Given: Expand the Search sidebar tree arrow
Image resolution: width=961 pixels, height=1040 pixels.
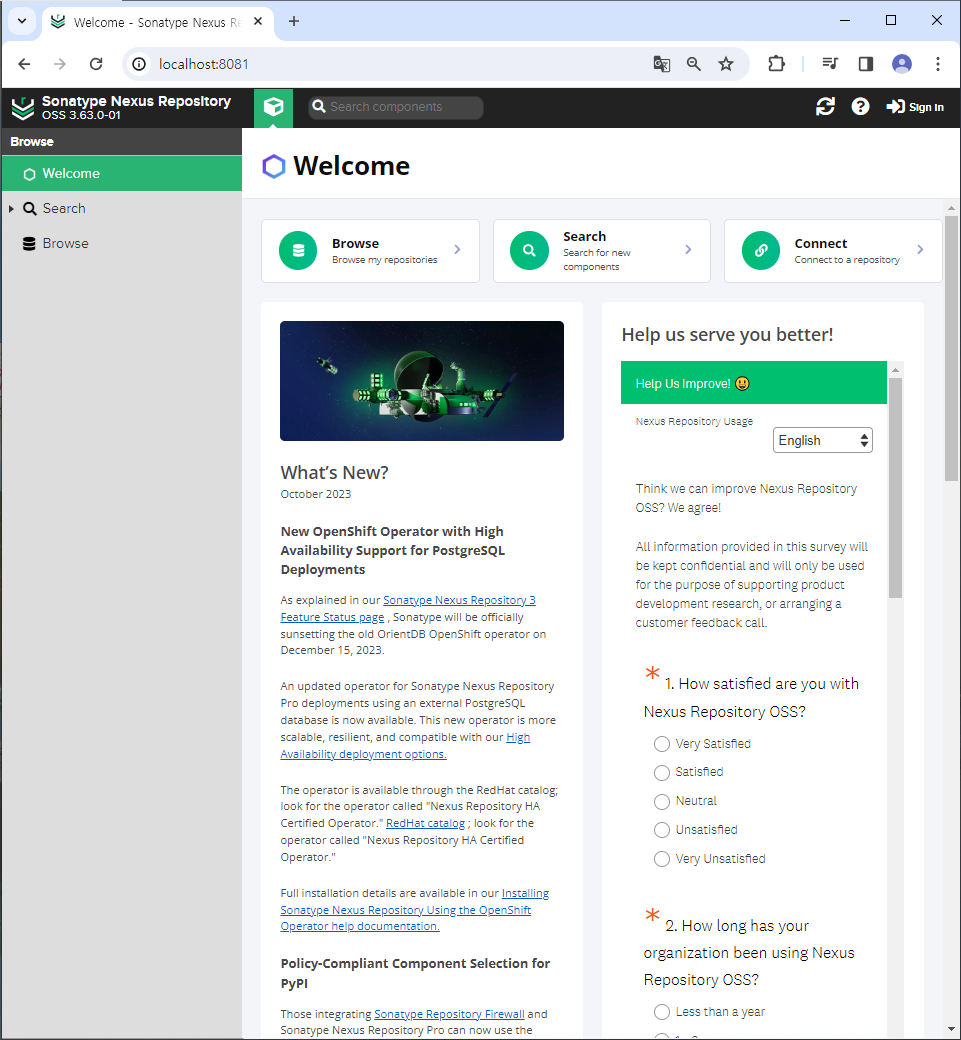Looking at the screenshot, I should pyautogui.click(x=11, y=209).
